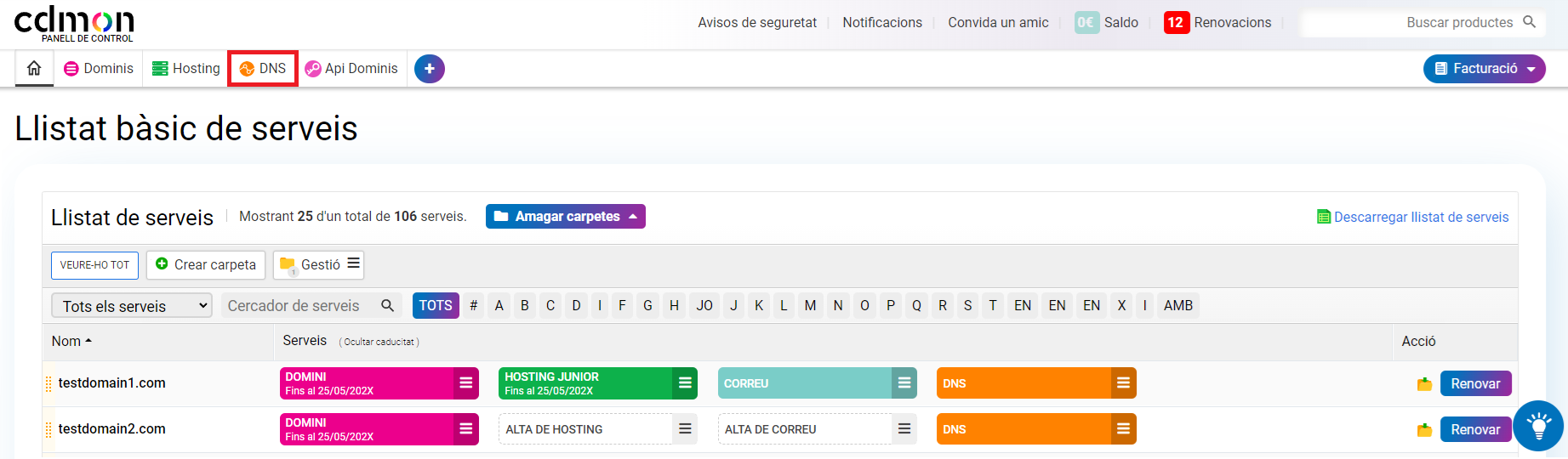The height and width of the screenshot is (459, 1568).
Task: Download list via Descarregar llistat de serveis
Action: coord(1413,217)
